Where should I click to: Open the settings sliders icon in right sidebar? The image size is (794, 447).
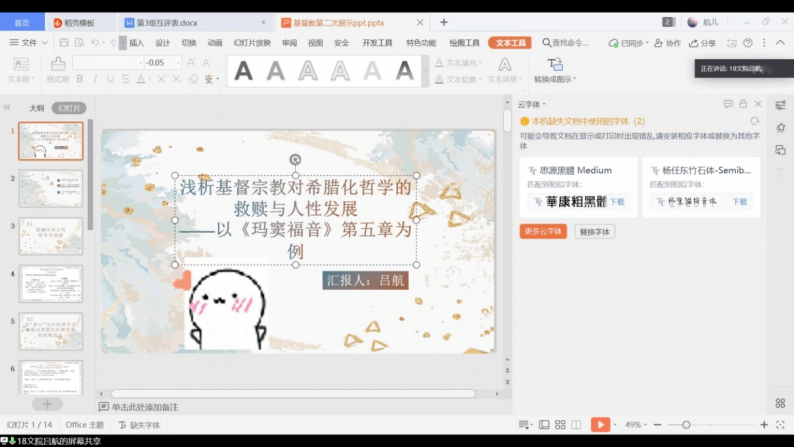click(779, 104)
